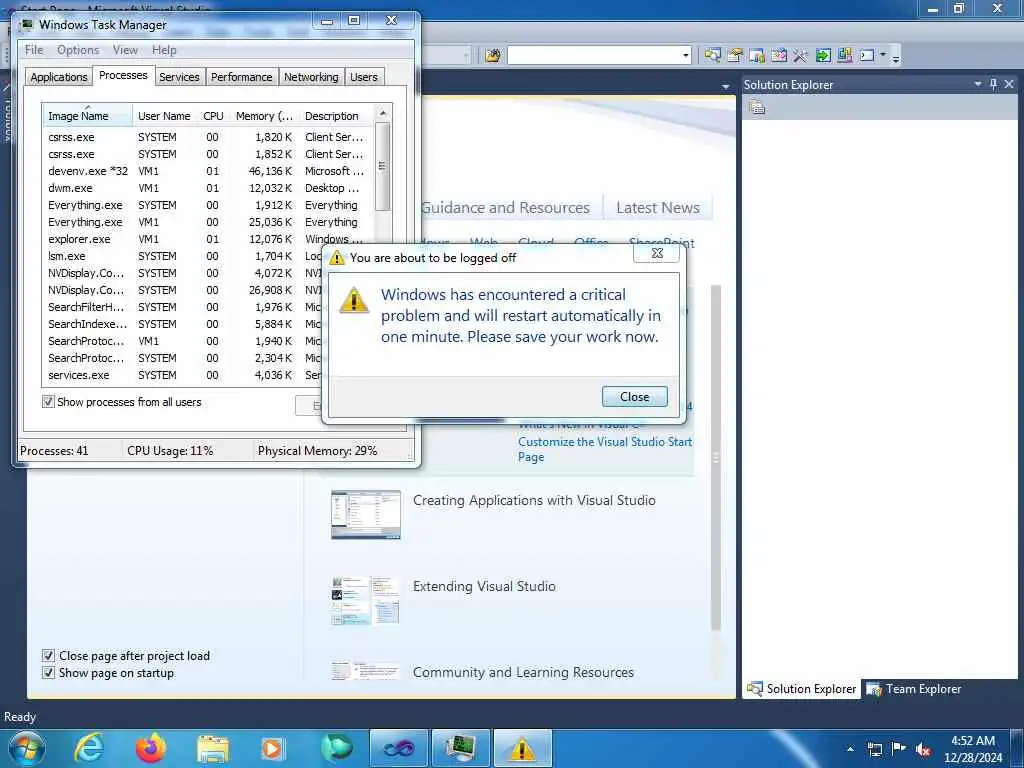Select the explorer.exe process row
Image resolution: width=1024 pixels, height=768 pixels.
208,239
